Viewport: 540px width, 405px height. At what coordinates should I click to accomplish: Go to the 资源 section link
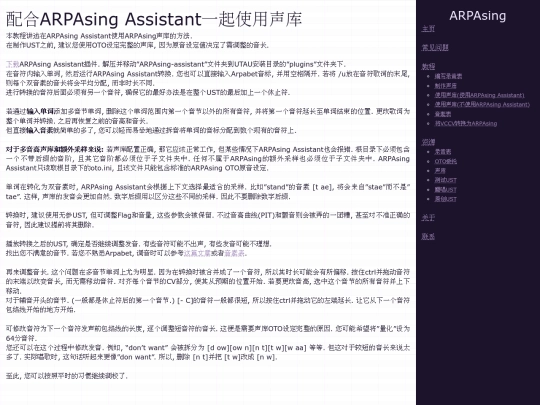point(428,142)
